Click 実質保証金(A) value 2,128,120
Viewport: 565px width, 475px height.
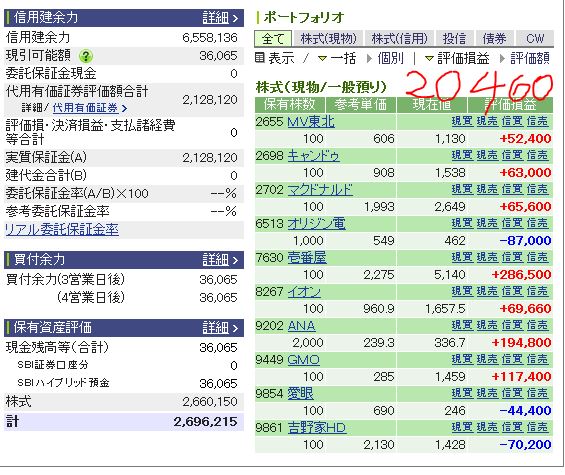click(210, 157)
